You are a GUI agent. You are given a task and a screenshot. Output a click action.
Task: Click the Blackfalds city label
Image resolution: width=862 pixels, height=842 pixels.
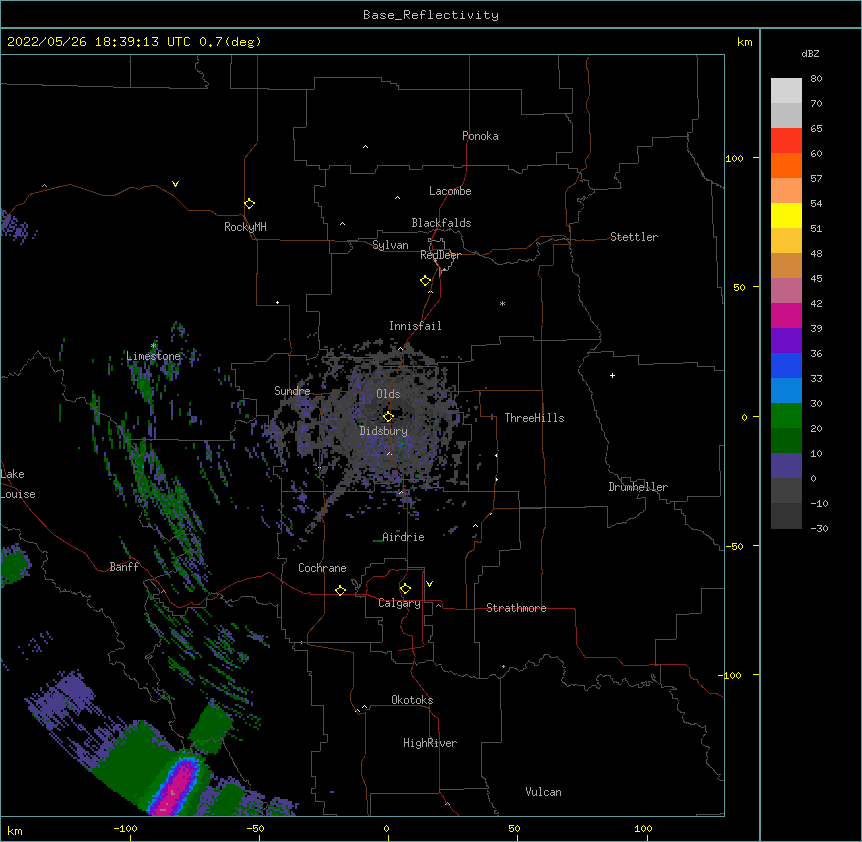tap(441, 223)
